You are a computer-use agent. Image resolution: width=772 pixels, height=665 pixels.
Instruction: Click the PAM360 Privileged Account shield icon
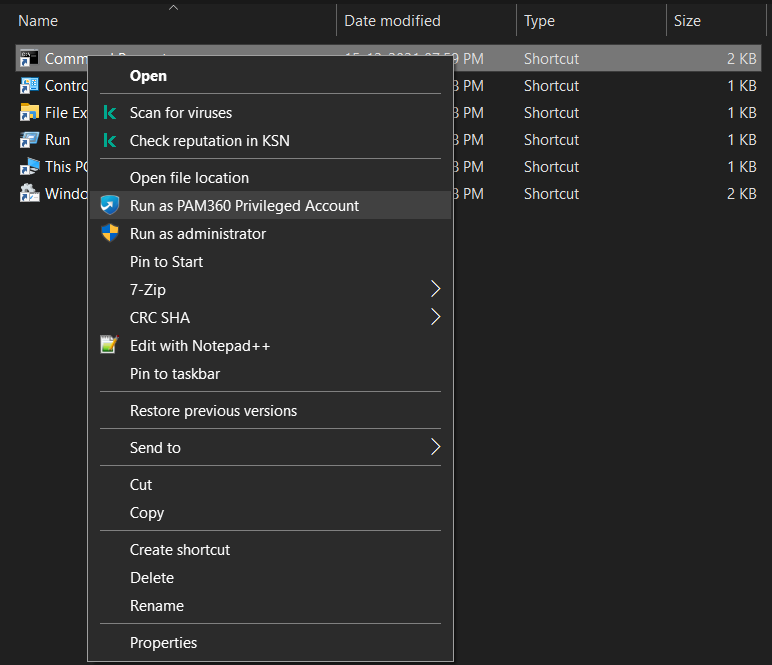coord(110,206)
